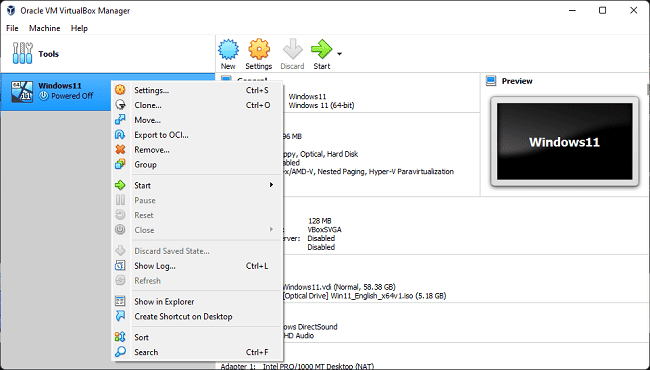
Task: Click the 'Powered Off' status text
Action: (72, 96)
